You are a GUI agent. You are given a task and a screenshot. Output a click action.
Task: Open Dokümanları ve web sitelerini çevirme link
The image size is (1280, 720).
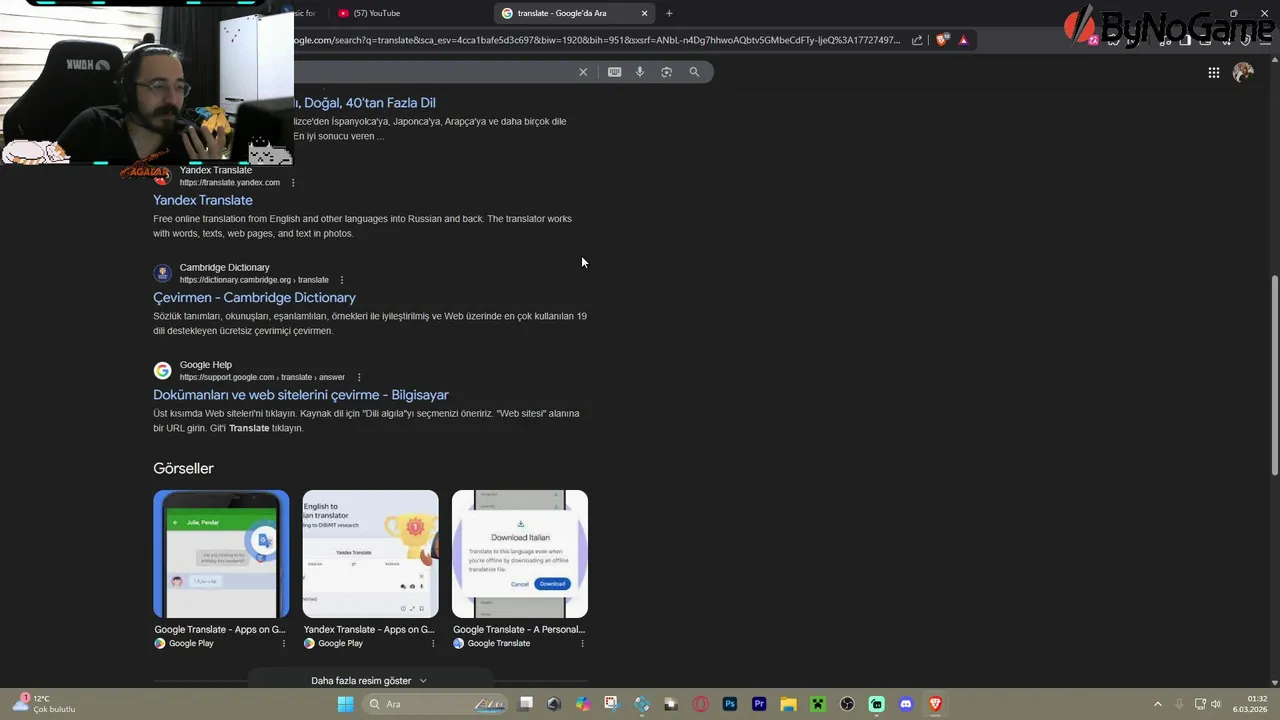301,395
